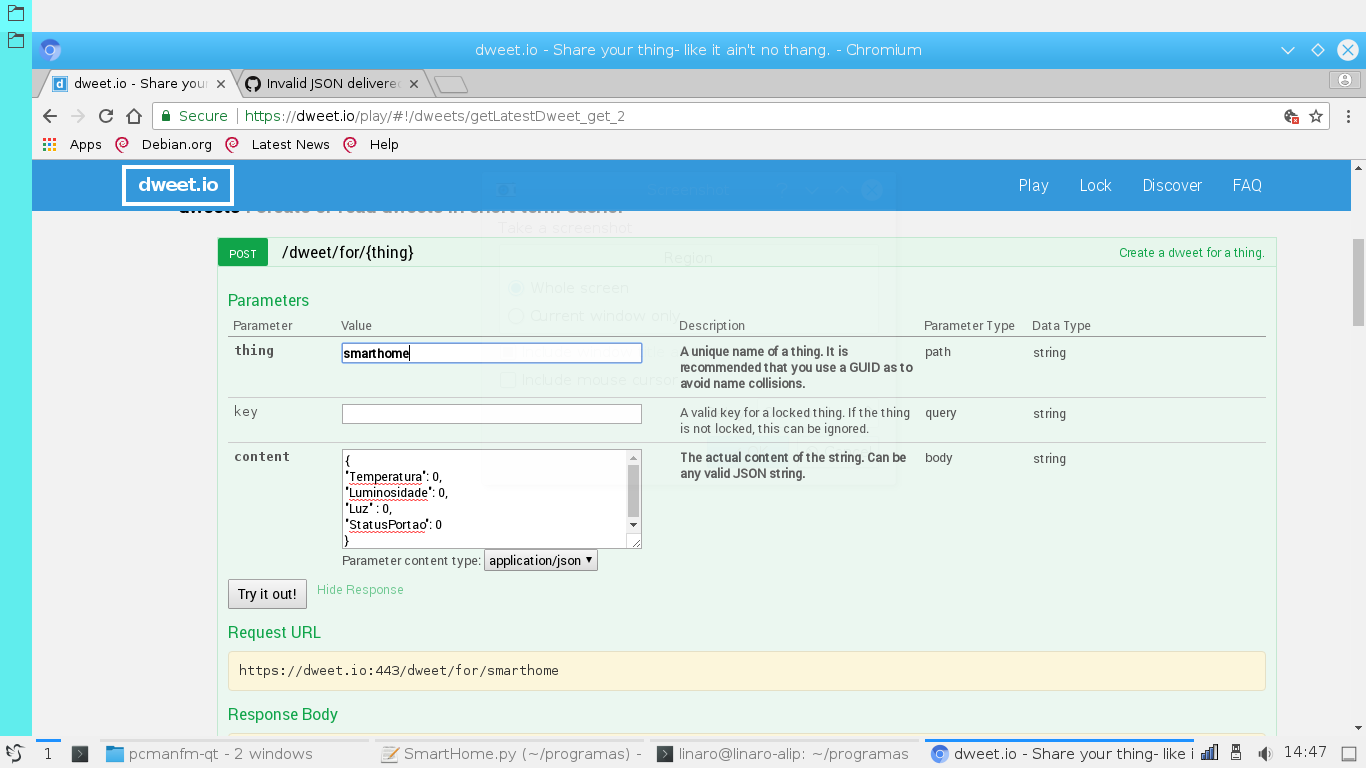The width and height of the screenshot is (1366, 768).
Task: Open the Chromium profile button
Action: [x=1345, y=80]
